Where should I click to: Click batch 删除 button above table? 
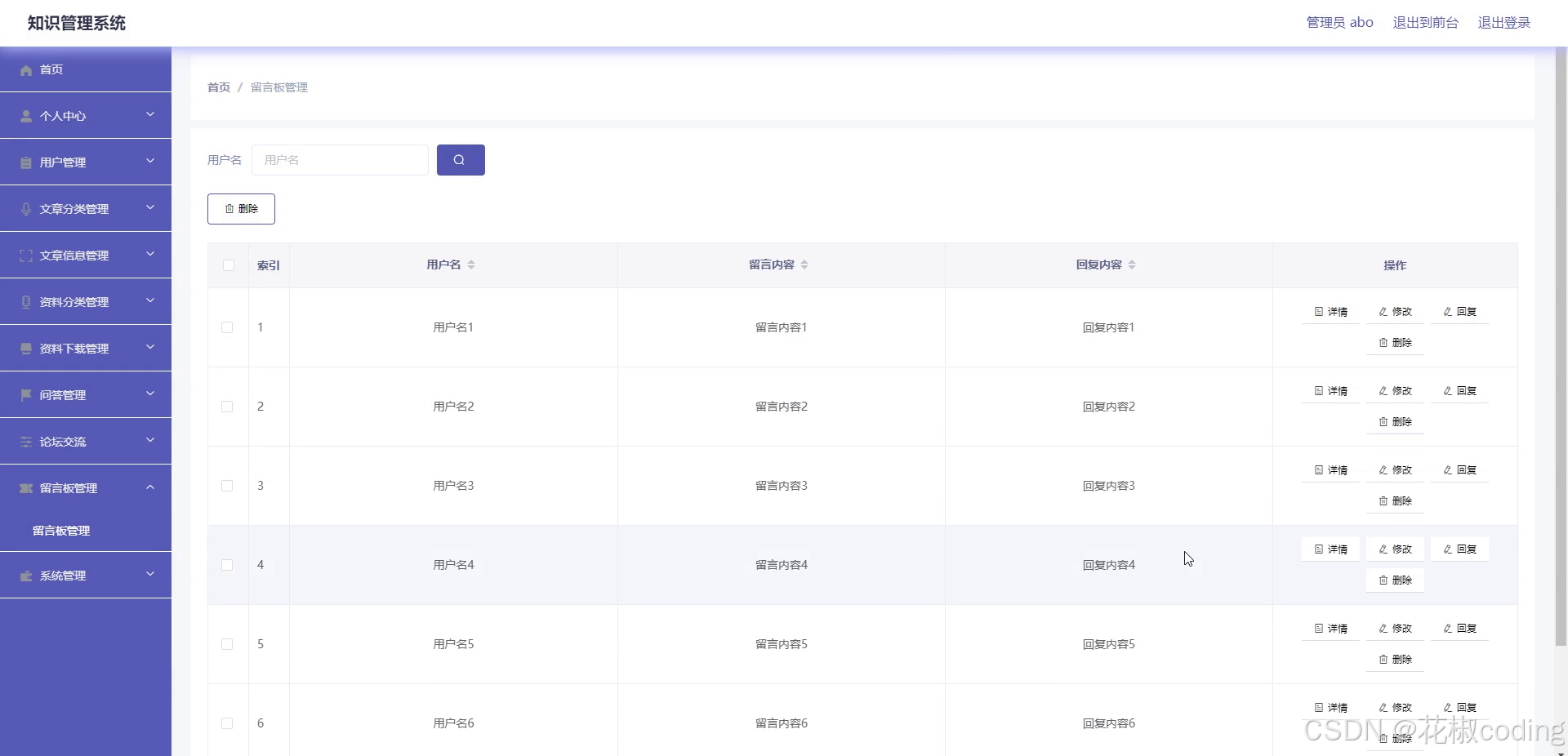click(x=241, y=209)
